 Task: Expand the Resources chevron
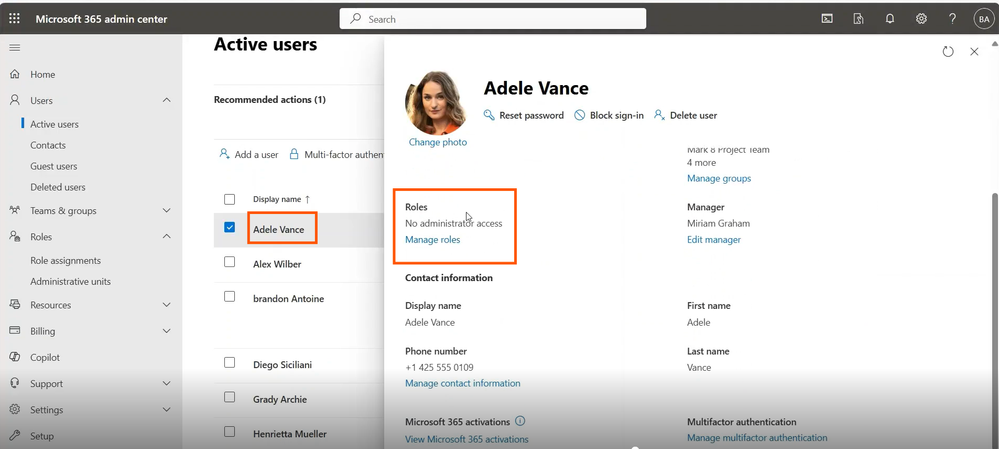[167, 305]
